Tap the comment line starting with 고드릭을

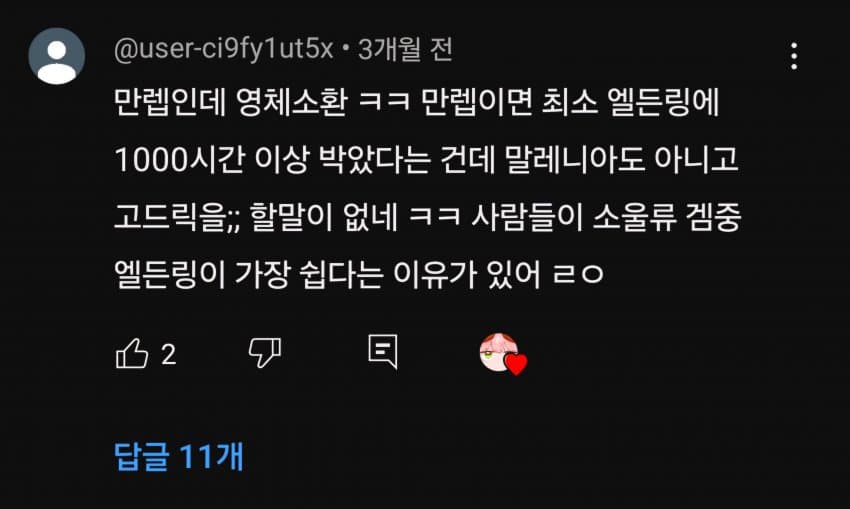[427, 217]
